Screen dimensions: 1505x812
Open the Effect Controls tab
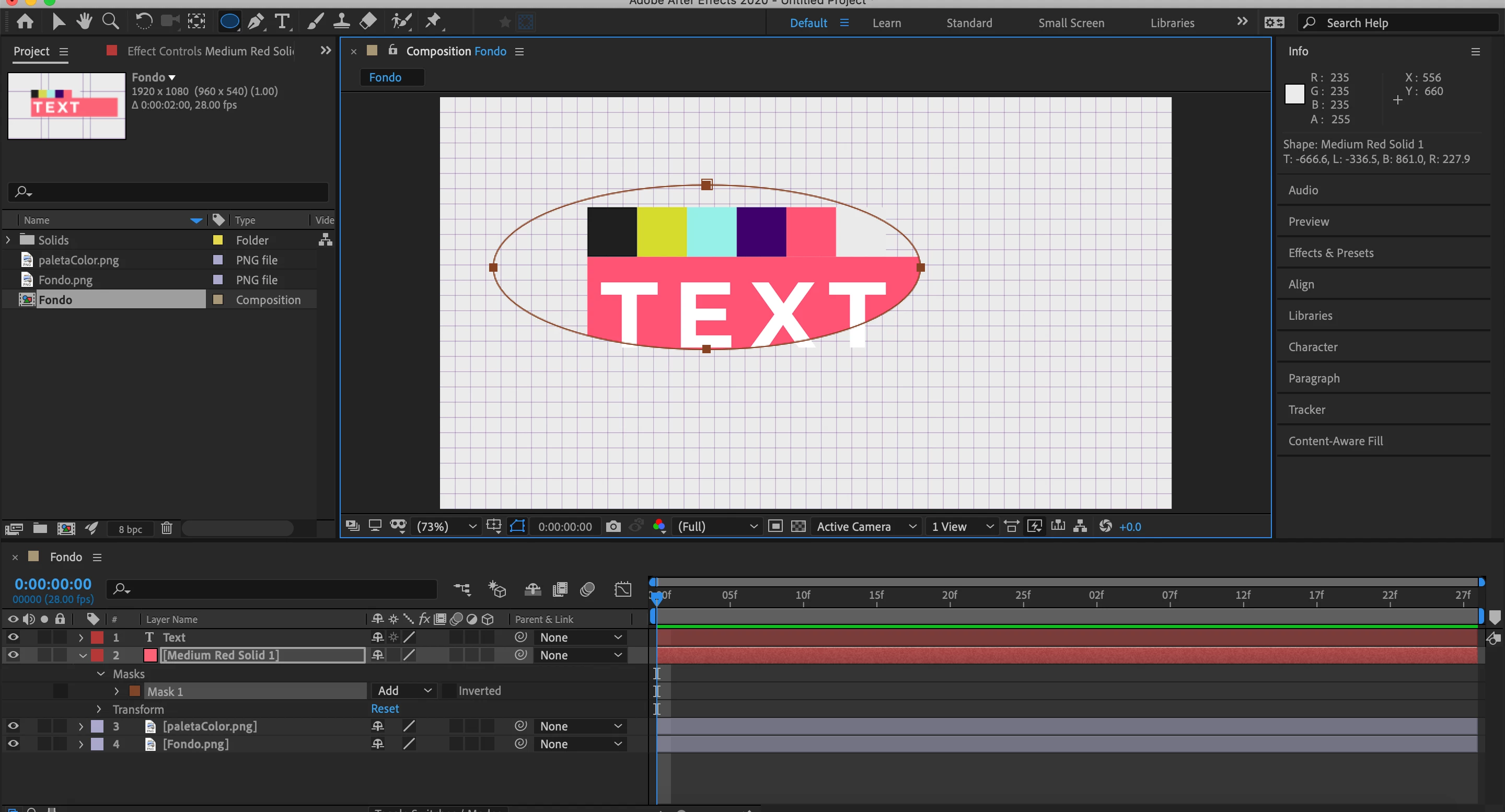[x=210, y=51]
